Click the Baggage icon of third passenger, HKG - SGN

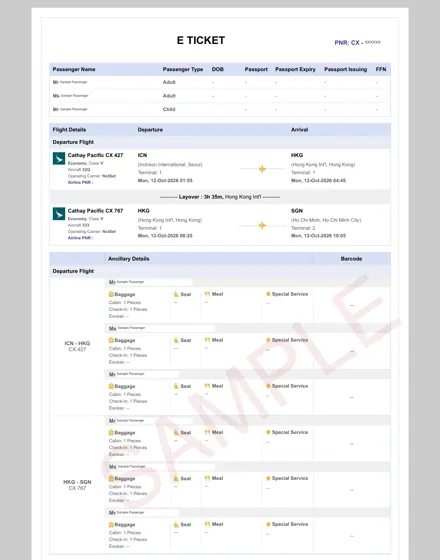click(111, 525)
